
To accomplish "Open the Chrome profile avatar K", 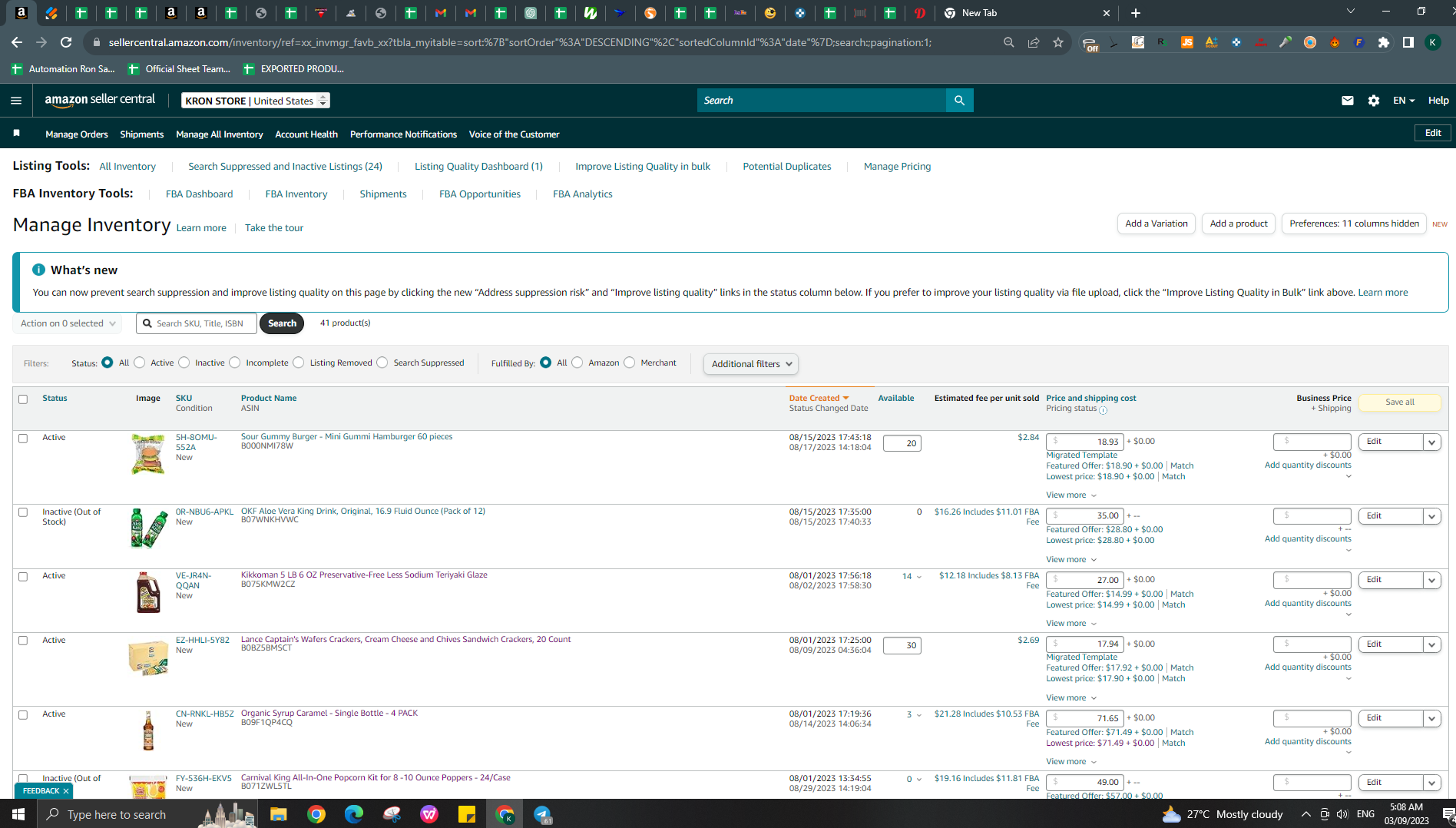I will click(x=1433, y=42).
